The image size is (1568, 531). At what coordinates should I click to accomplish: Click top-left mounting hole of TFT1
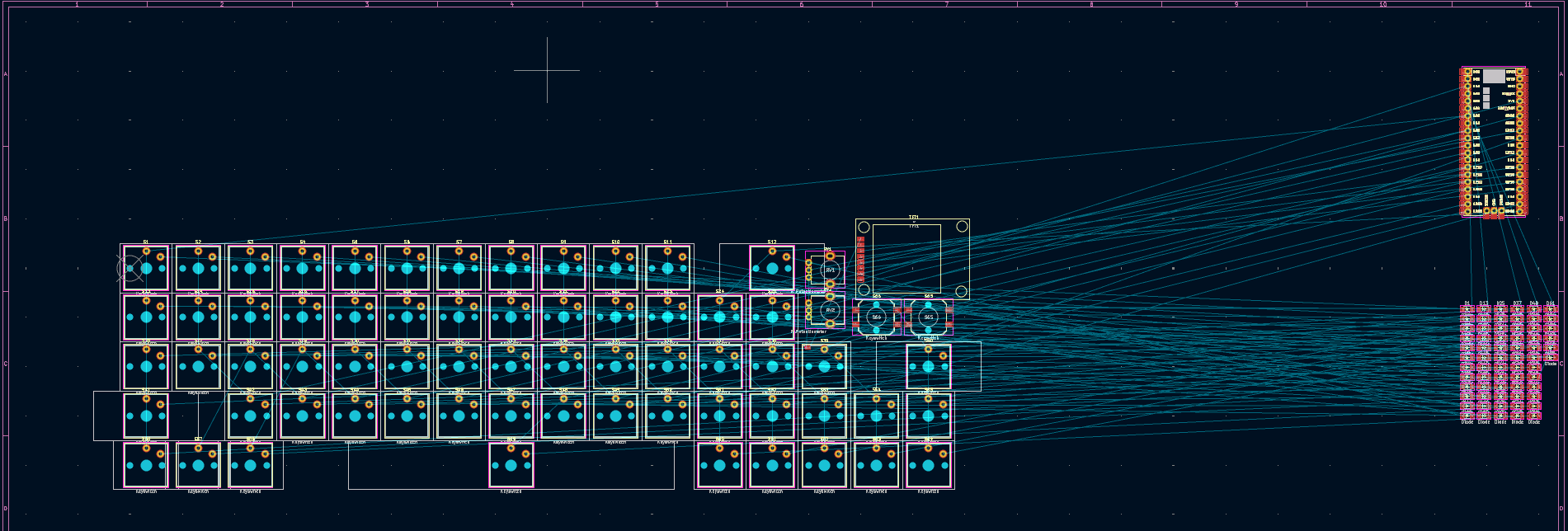(864, 227)
